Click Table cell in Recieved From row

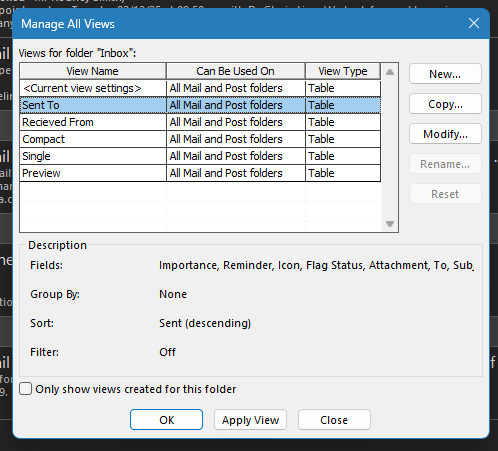tap(343, 122)
